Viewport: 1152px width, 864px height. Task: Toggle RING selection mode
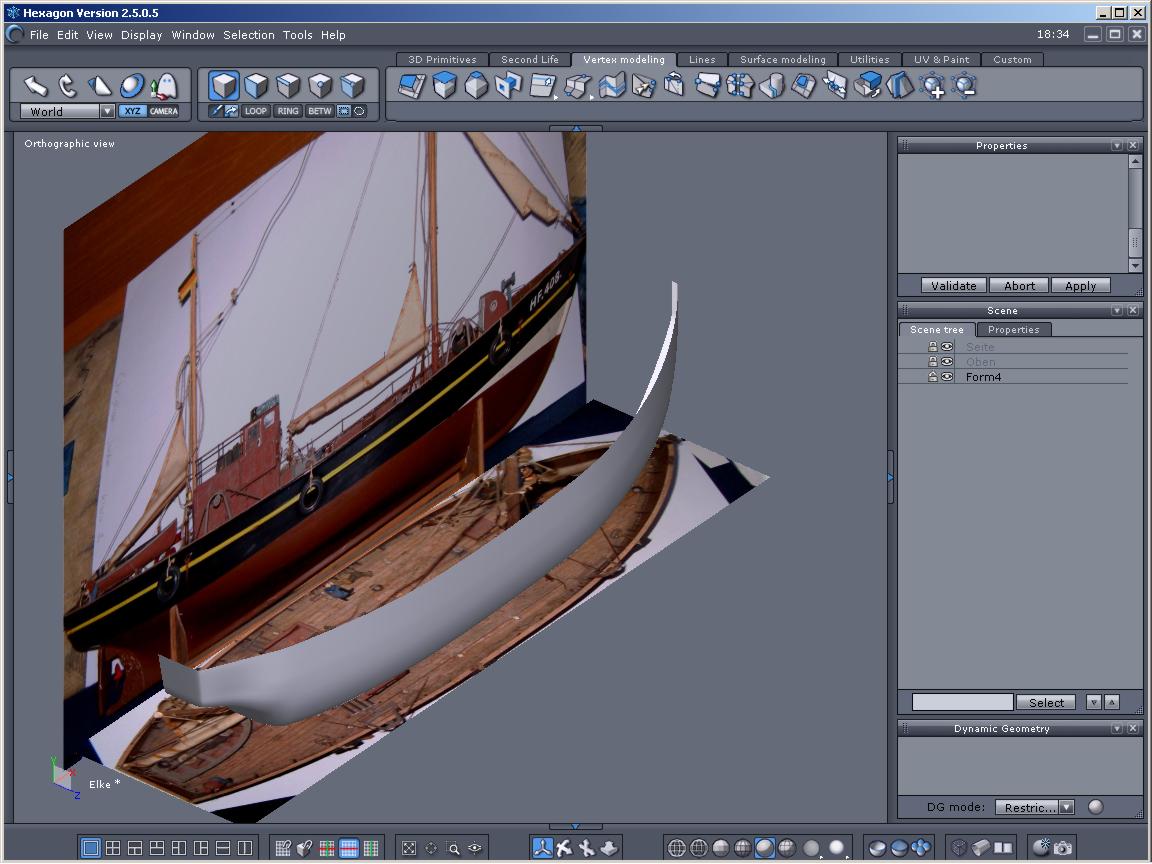288,111
